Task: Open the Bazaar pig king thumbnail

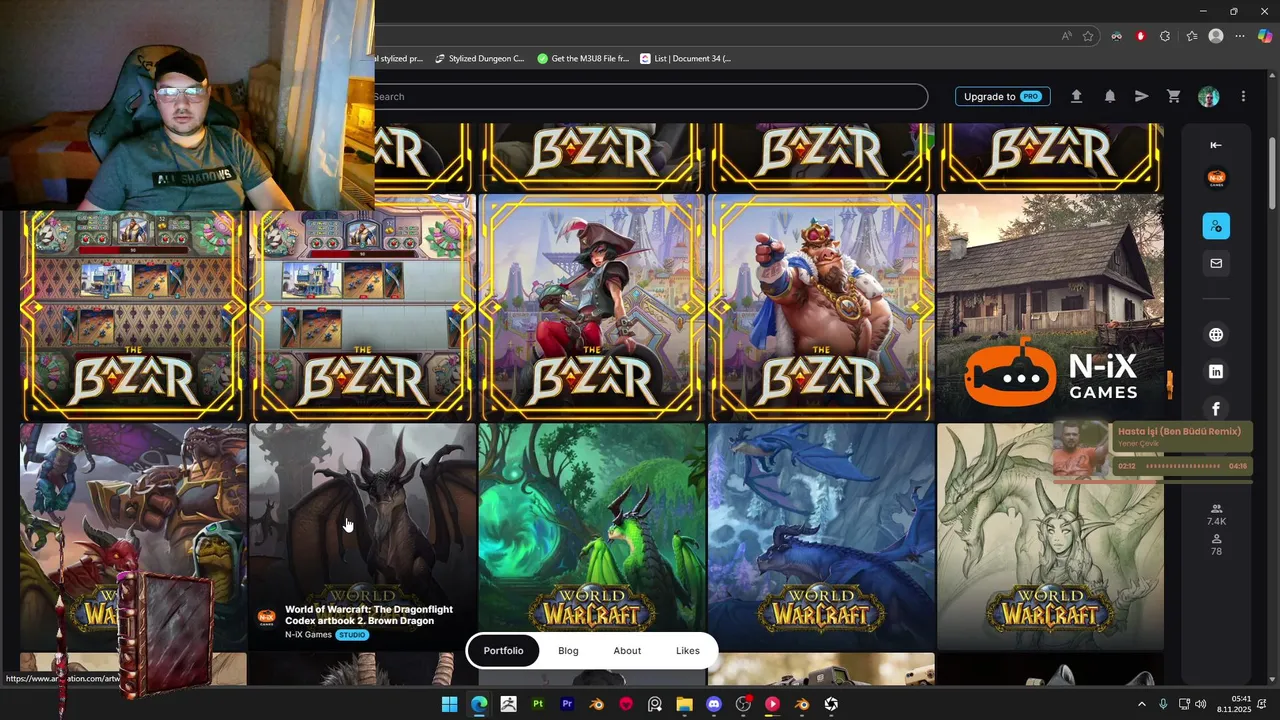Action: [x=821, y=307]
